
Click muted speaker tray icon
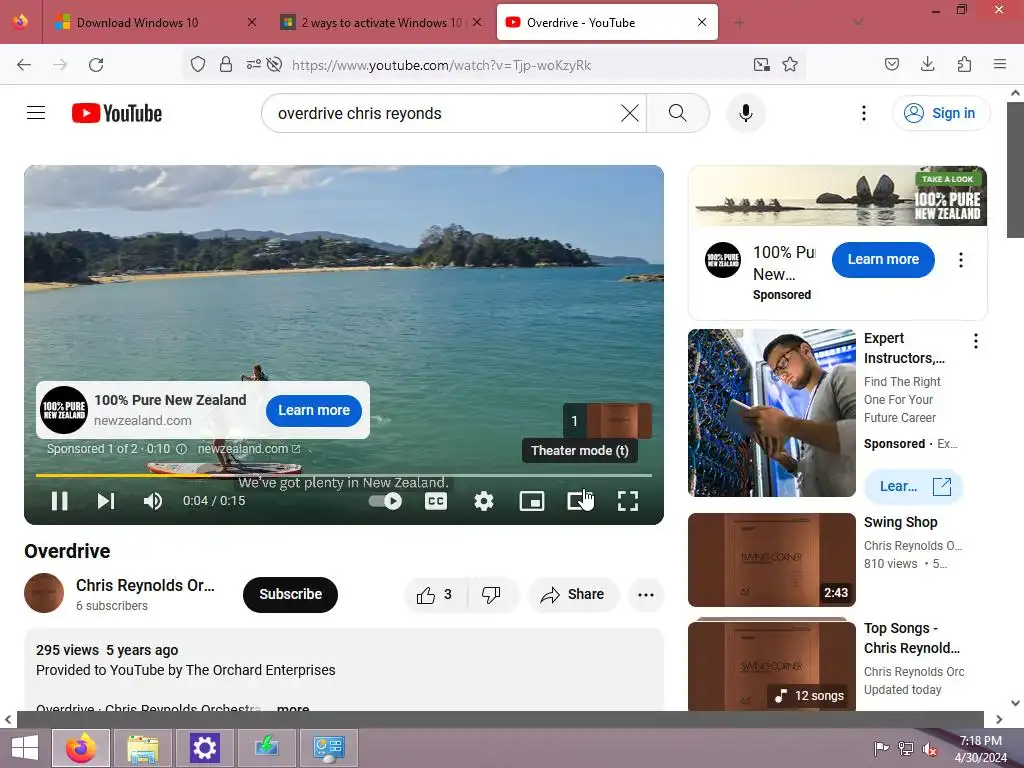tap(929, 749)
